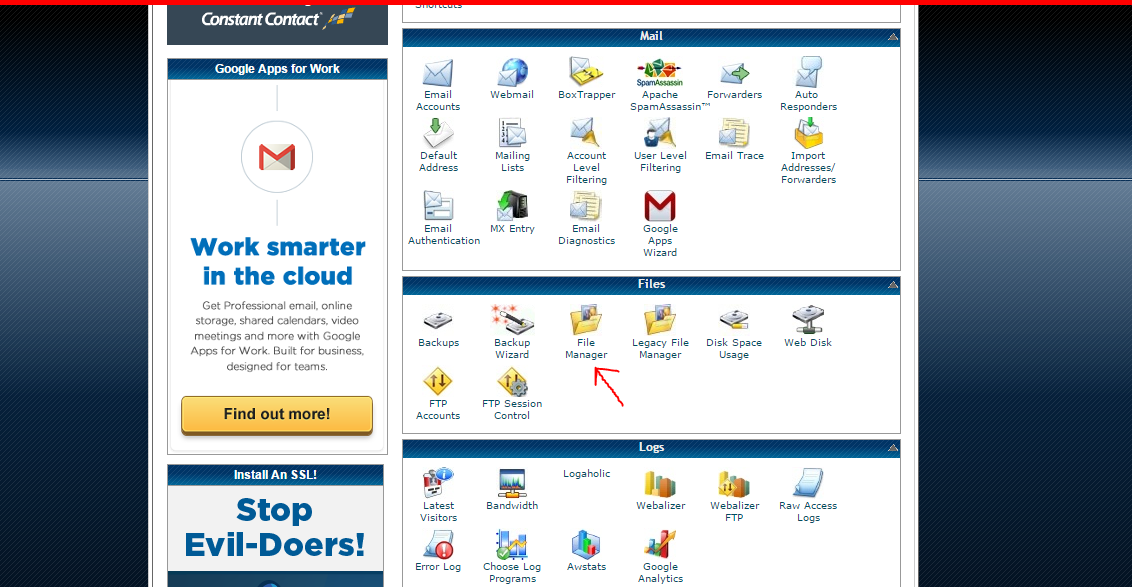This screenshot has height=587, width=1132.
Task: Click the Mail section title bar
Action: tap(651, 36)
